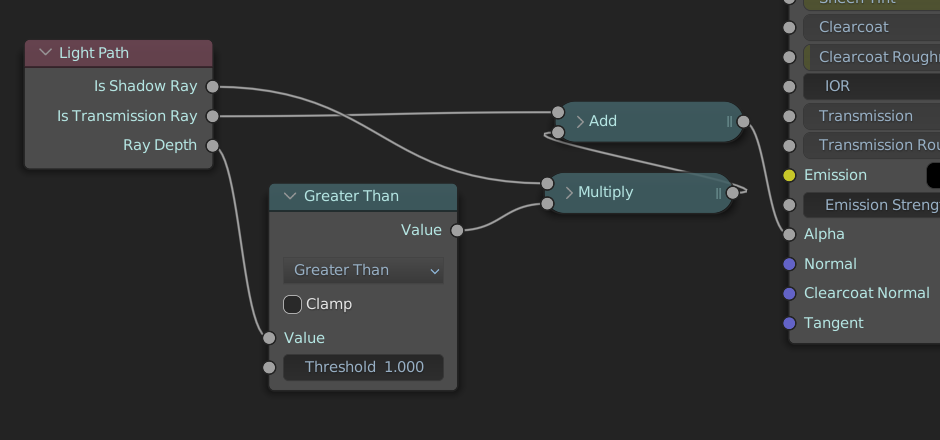Adjust the Transmission slider field
Screen dimensions: 940x440
(x=872, y=116)
